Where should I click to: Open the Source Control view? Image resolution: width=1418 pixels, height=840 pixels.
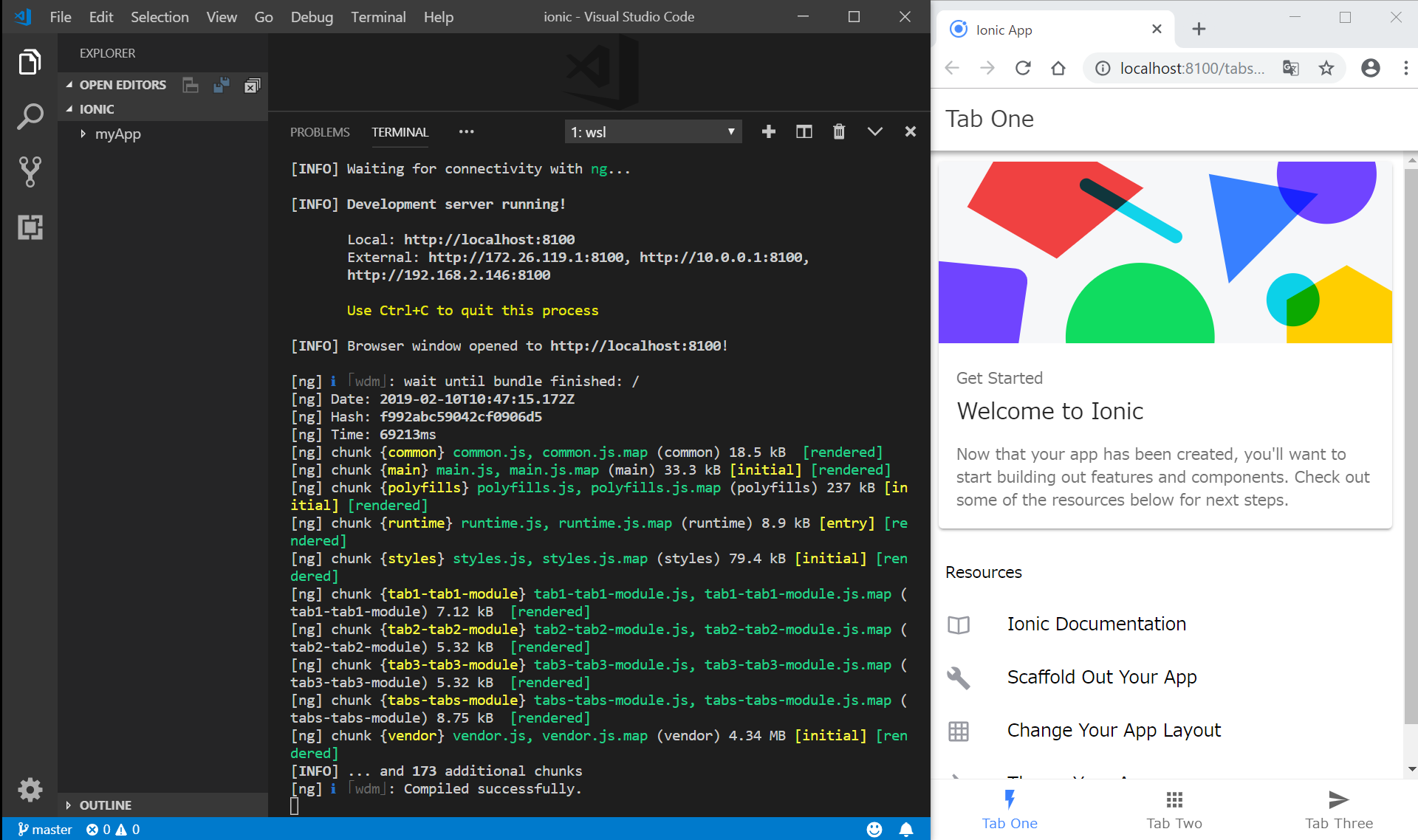[x=30, y=171]
